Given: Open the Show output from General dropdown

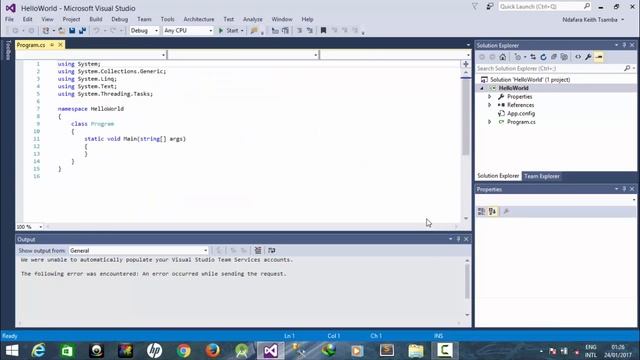Looking at the screenshot, I should coord(138,250).
